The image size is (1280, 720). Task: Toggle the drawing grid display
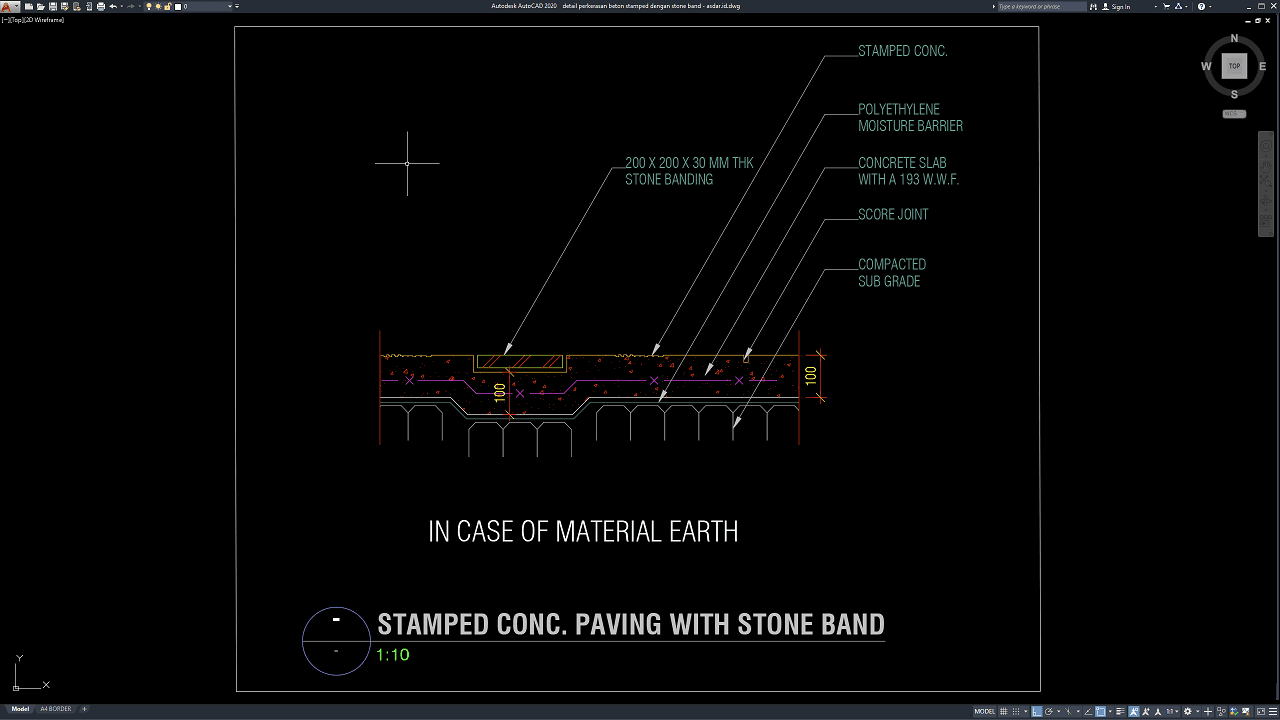pyautogui.click(x=1004, y=711)
